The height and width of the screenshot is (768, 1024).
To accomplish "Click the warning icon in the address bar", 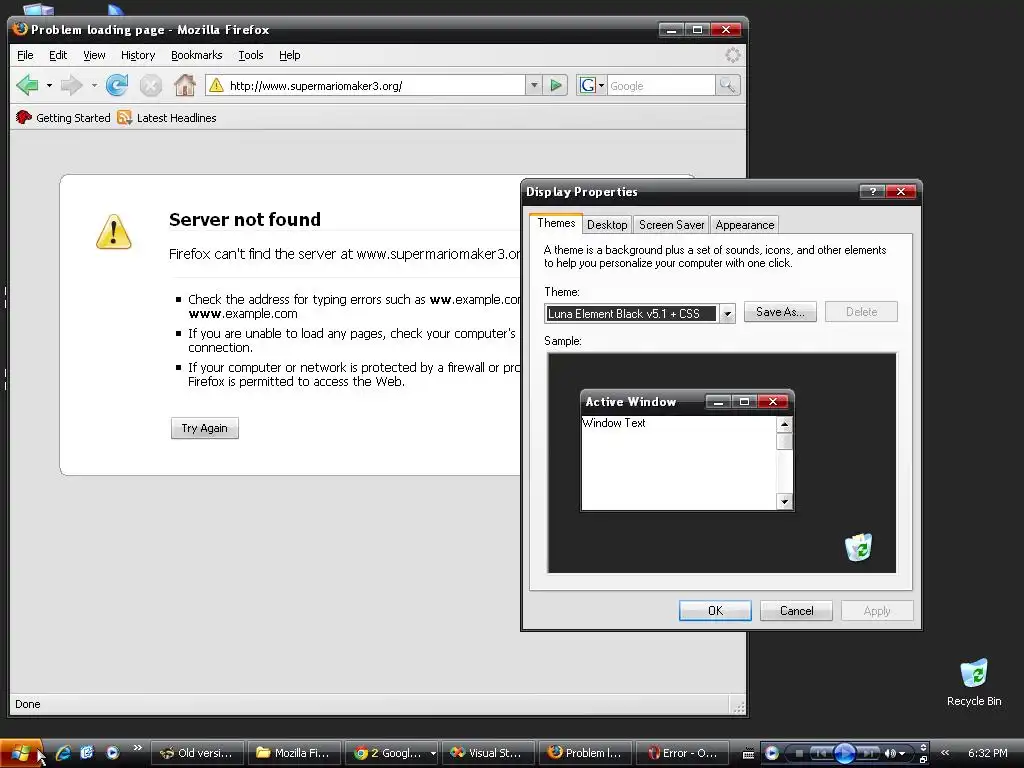I will [x=216, y=86].
